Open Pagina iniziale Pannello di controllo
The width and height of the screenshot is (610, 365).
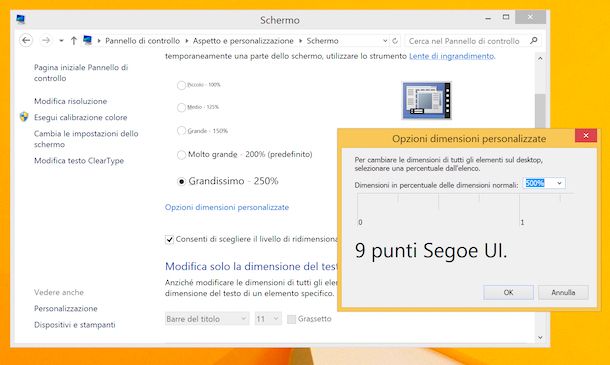(81, 73)
